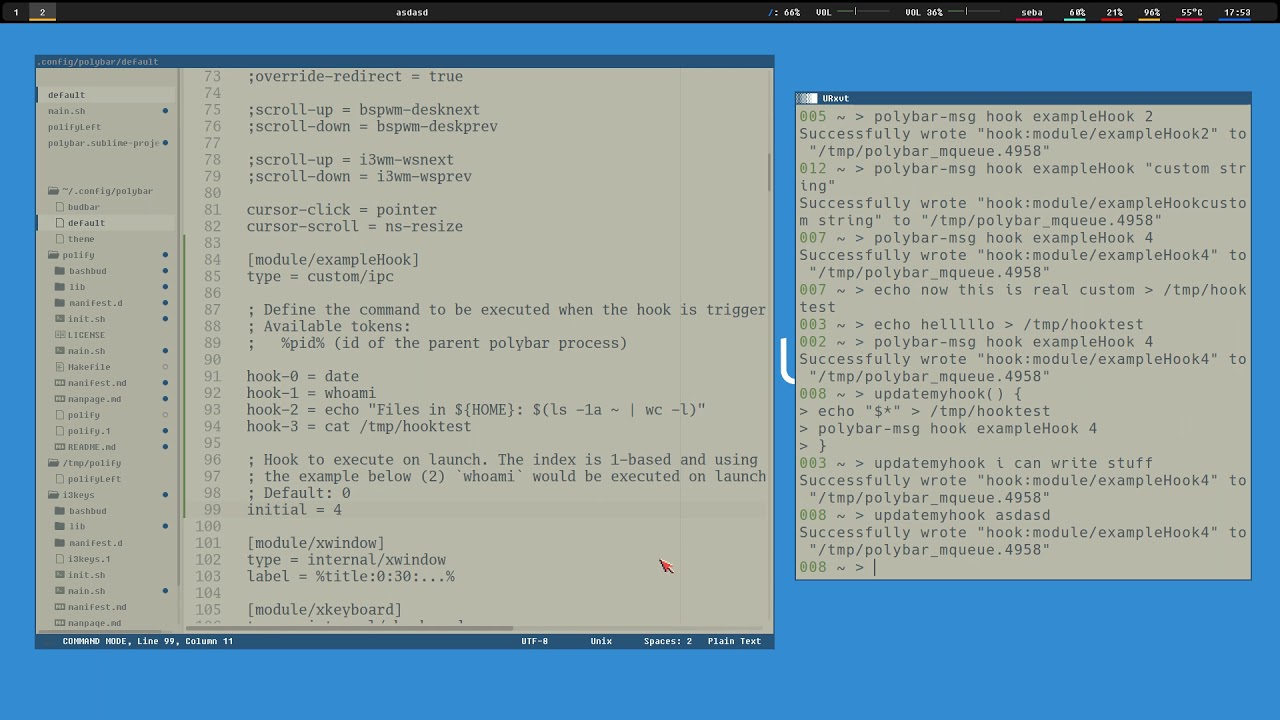Switch to polifyLeft in open files list

74,127
